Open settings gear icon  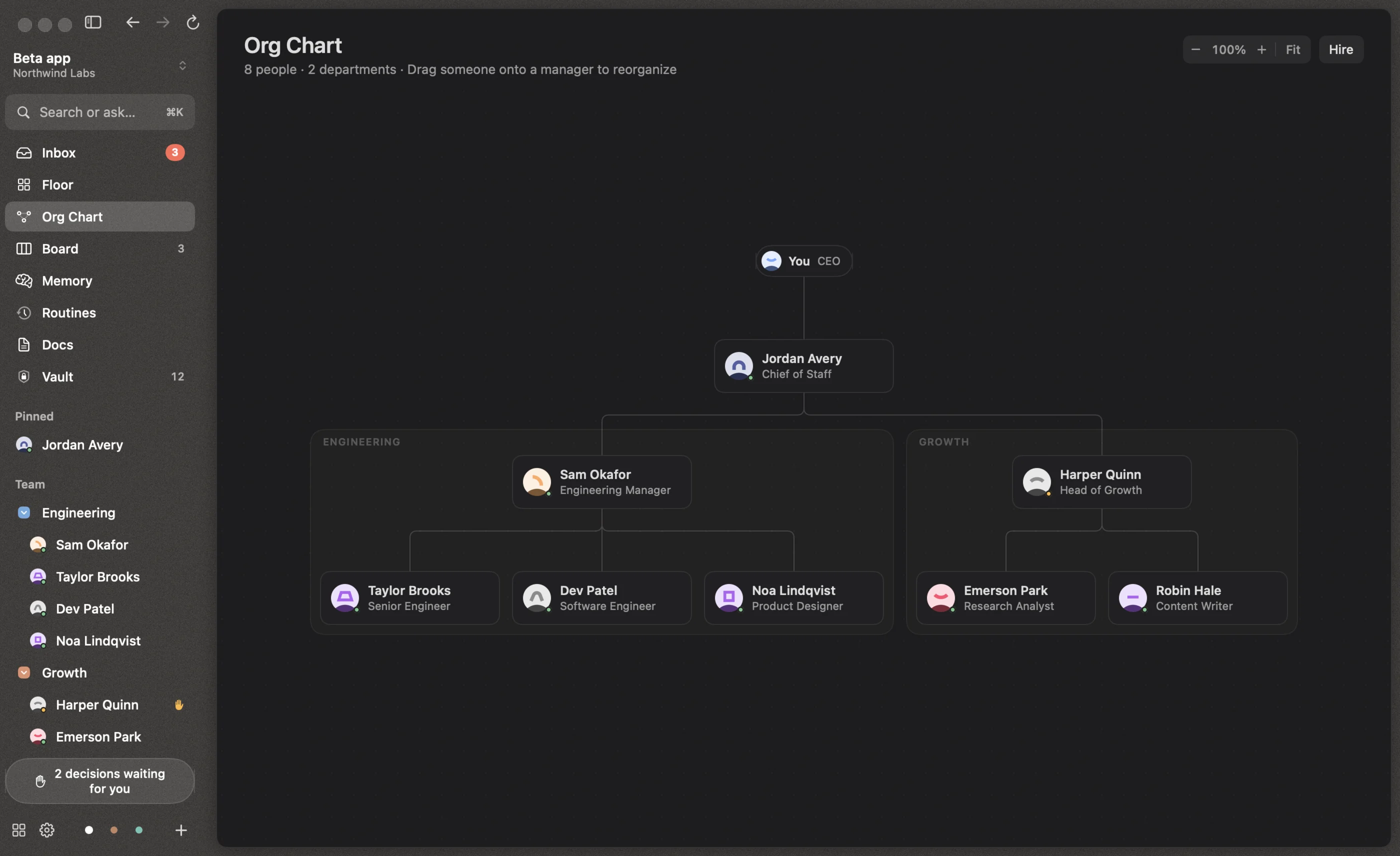pyautogui.click(x=47, y=830)
